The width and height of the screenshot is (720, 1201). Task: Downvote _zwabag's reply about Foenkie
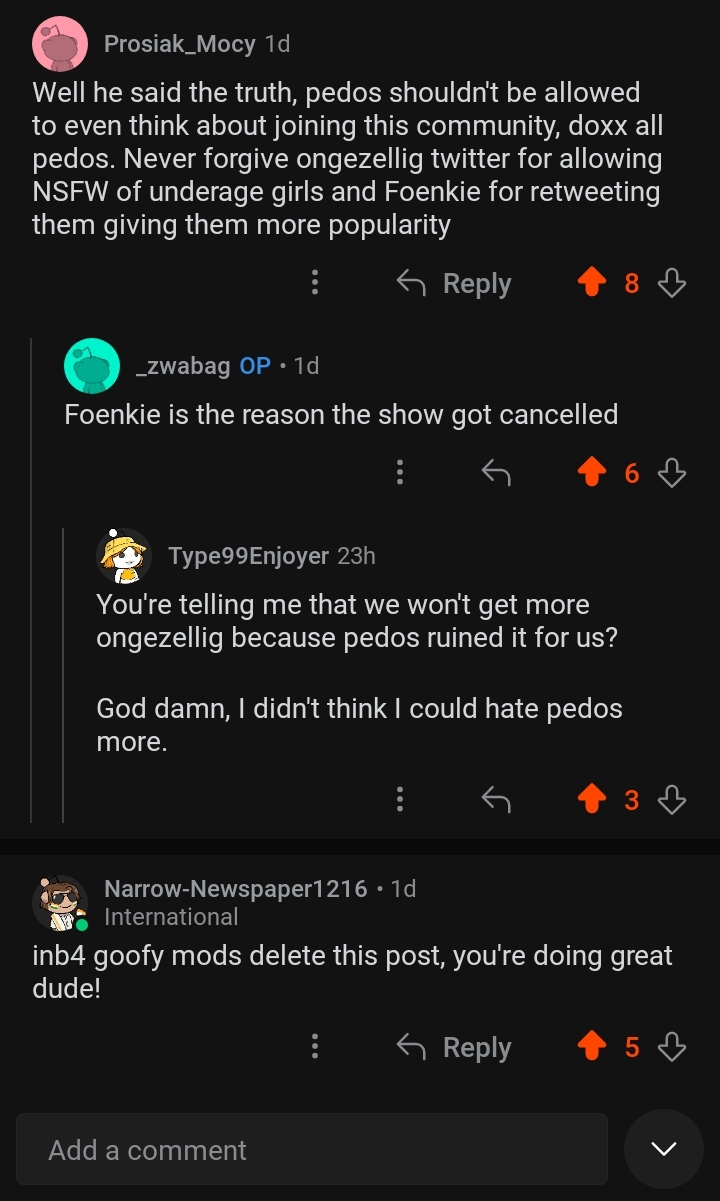pyautogui.click(x=672, y=473)
